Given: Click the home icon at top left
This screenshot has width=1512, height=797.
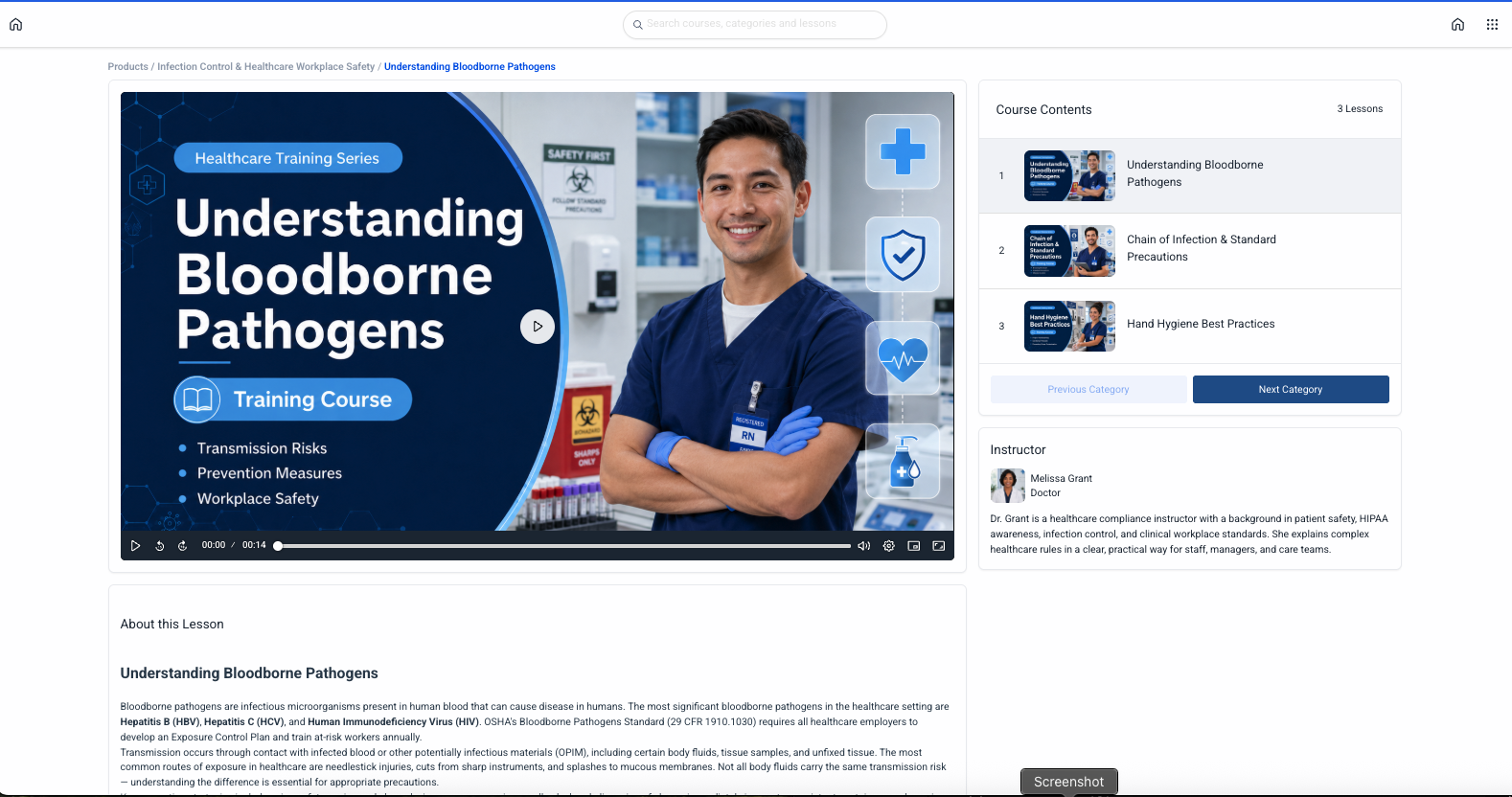Looking at the screenshot, I should click(x=15, y=25).
